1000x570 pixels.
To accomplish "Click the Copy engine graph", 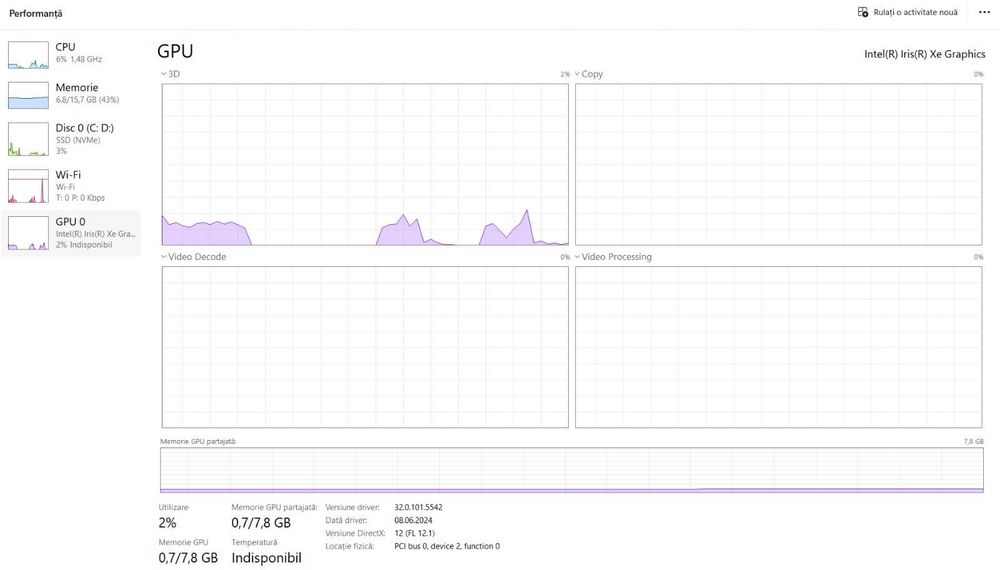I will (779, 164).
